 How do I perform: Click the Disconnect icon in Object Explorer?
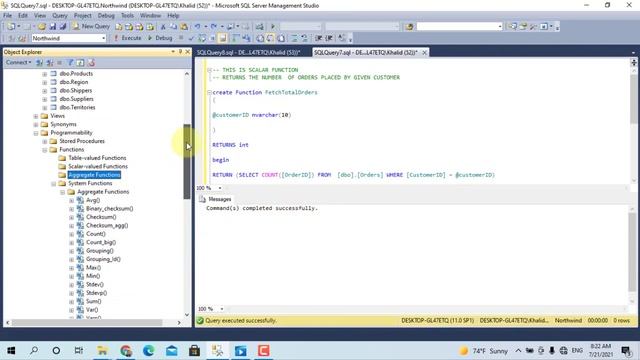[50, 62]
